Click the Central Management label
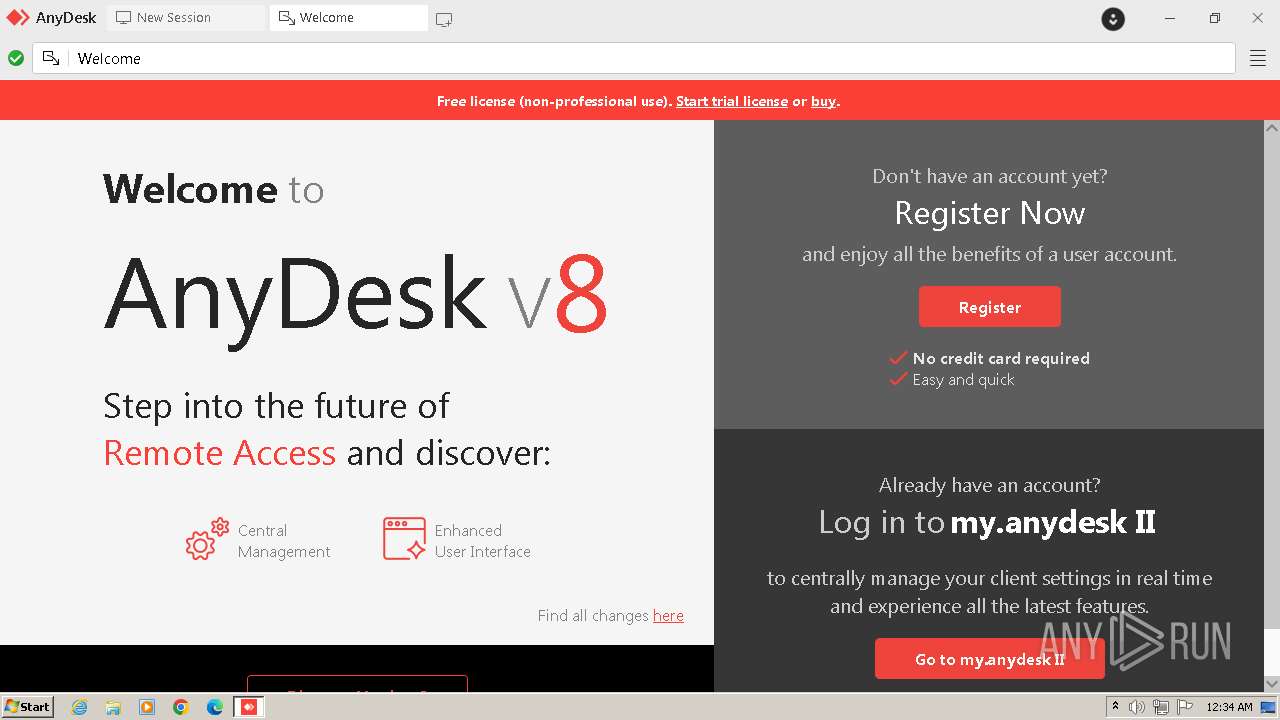1280x720 pixels. (284, 541)
